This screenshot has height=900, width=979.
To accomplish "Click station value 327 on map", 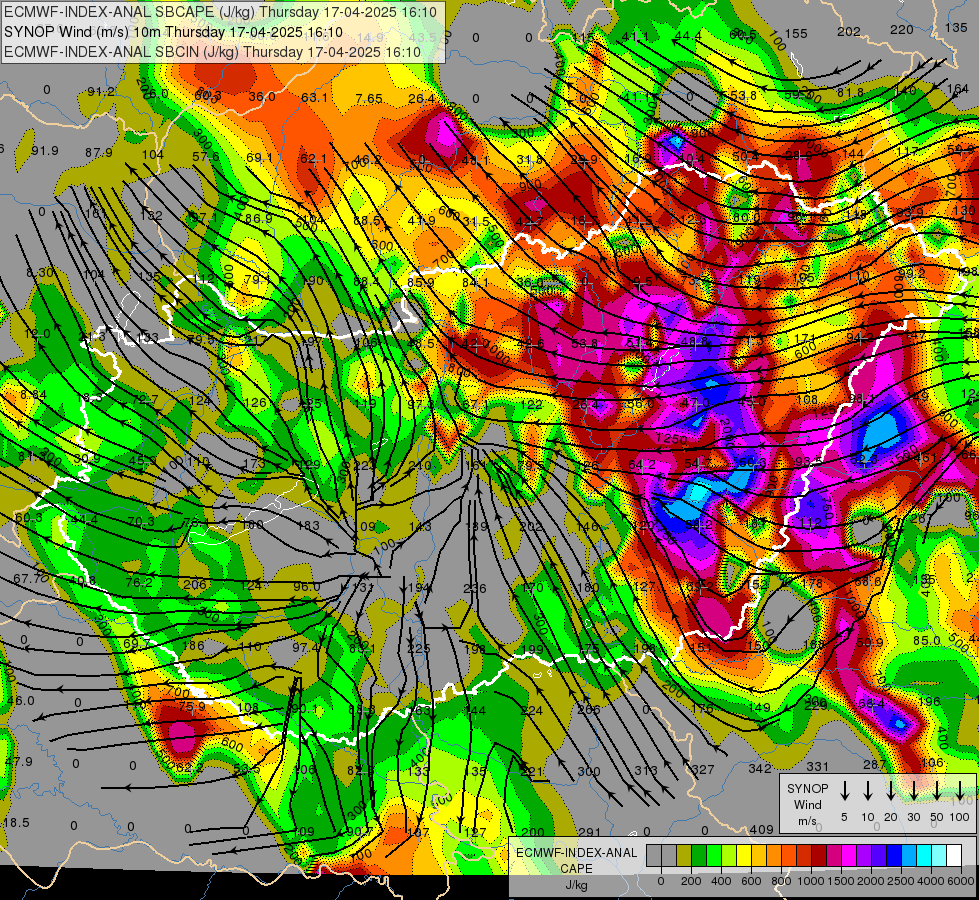I will 702,769.
